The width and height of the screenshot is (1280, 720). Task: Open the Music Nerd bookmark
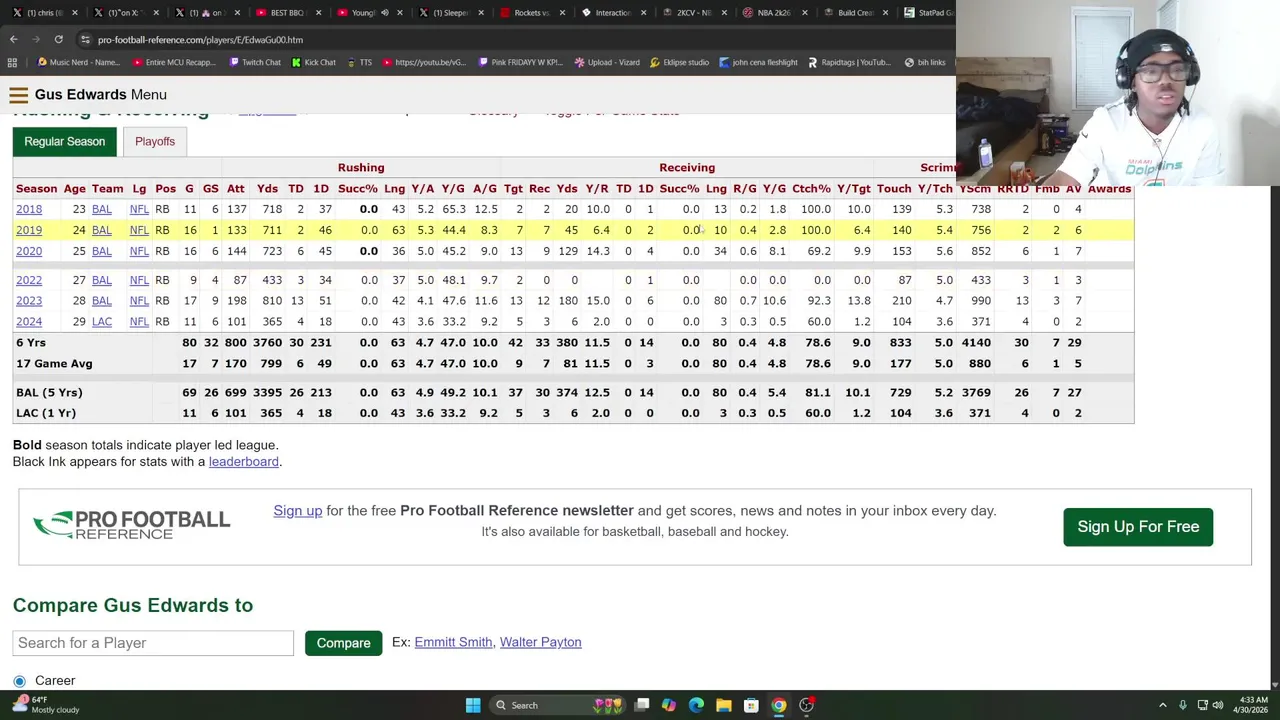pos(78,62)
